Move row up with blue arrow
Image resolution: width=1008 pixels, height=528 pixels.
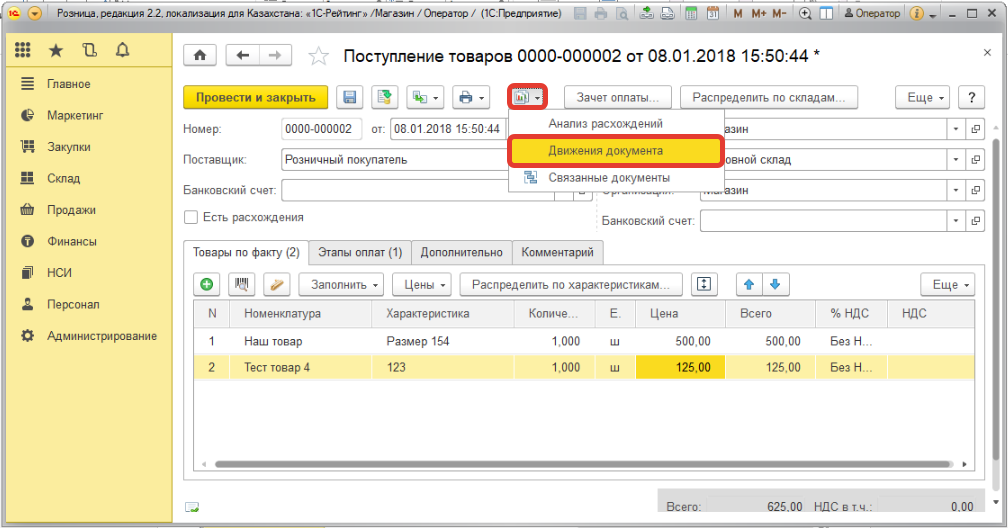tap(748, 285)
